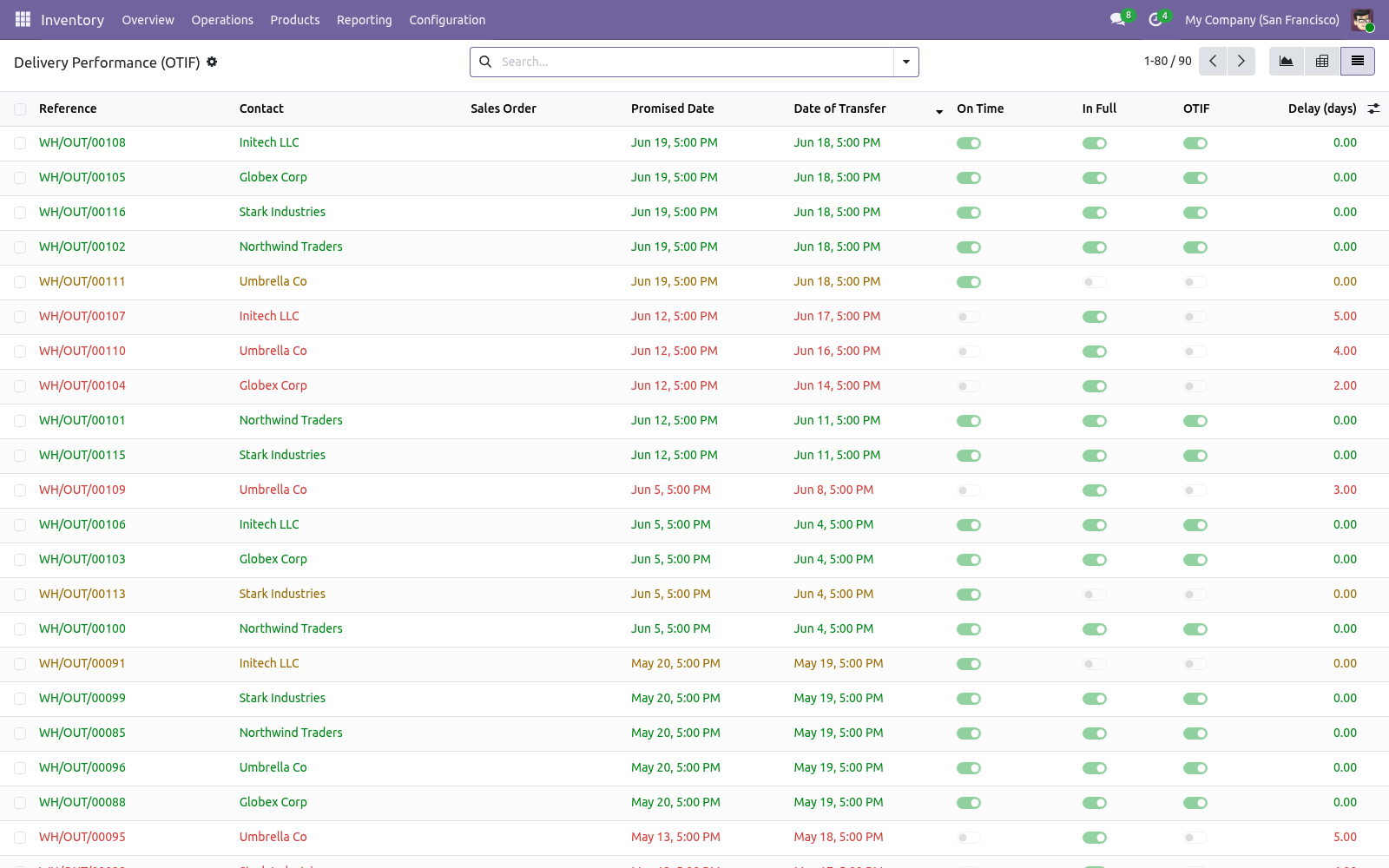
Task: Sort by the Reference column header
Action: click(68, 108)
